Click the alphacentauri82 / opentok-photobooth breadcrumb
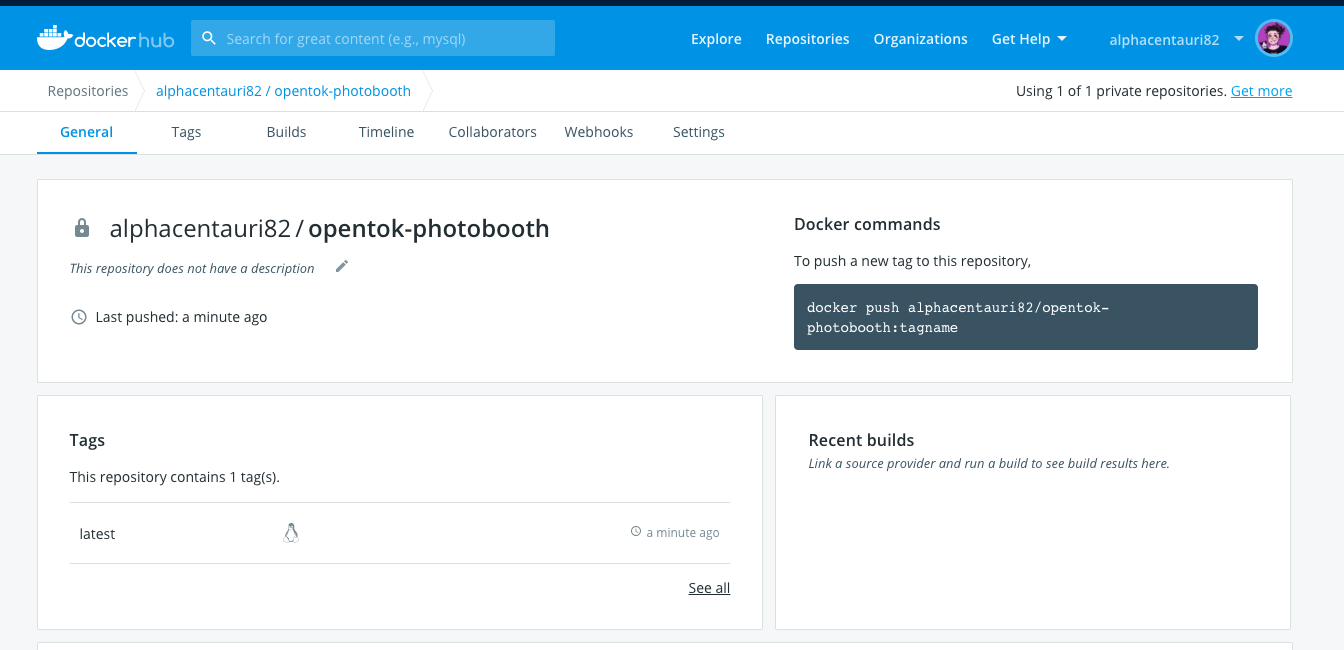Screen dimensions: 1344x650 point(283,91)
